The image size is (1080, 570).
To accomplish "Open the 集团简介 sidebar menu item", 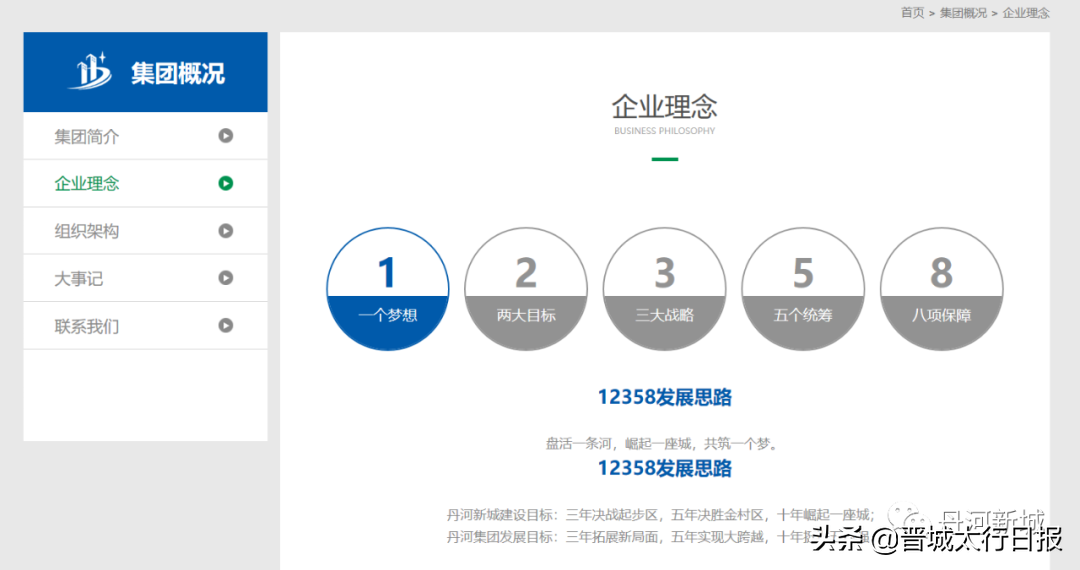I will click(x=145, y=136).
